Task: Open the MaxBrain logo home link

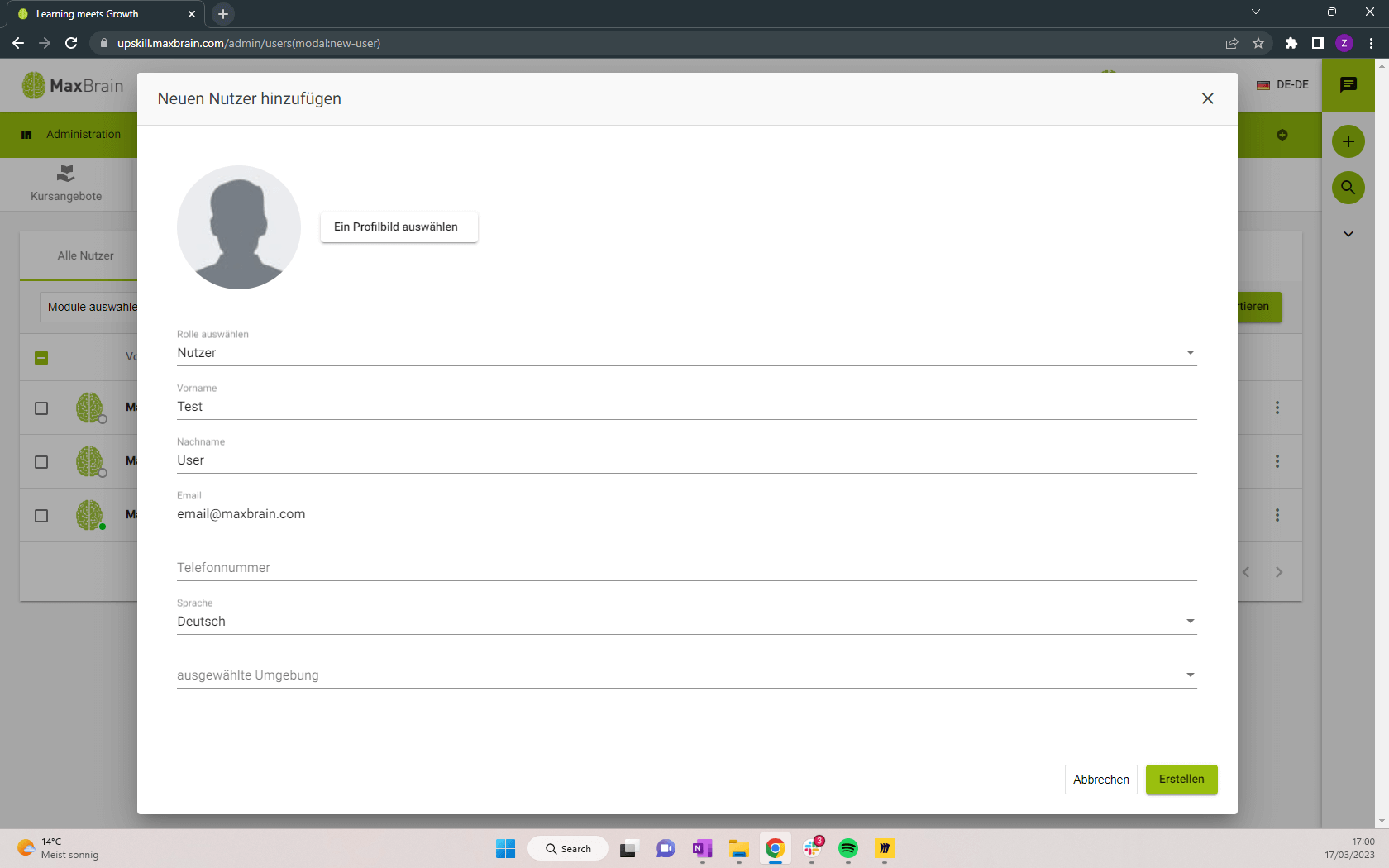Action: 73,85
